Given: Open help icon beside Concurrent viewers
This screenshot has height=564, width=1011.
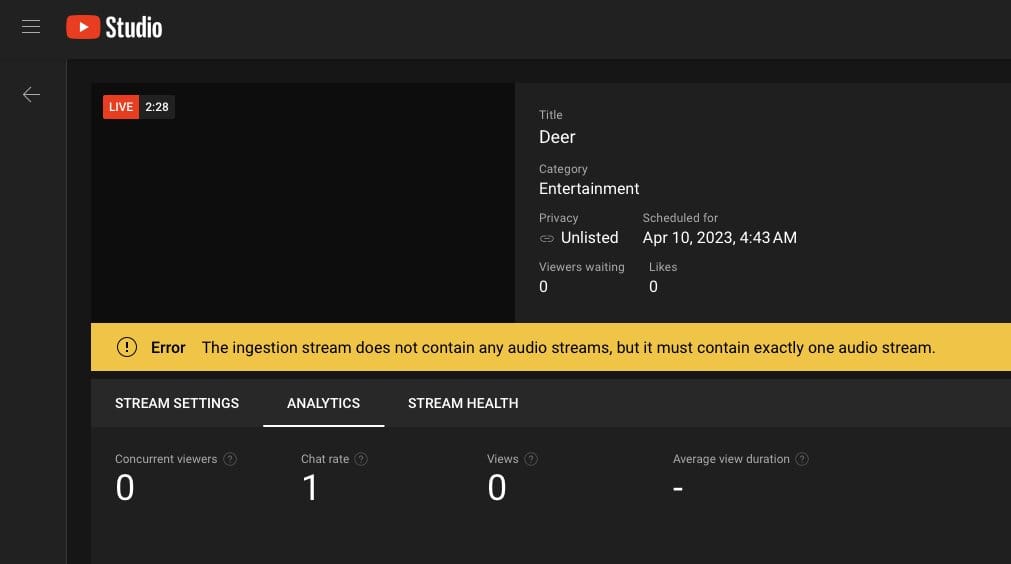Looking at the screenshot, I should 230,459.
